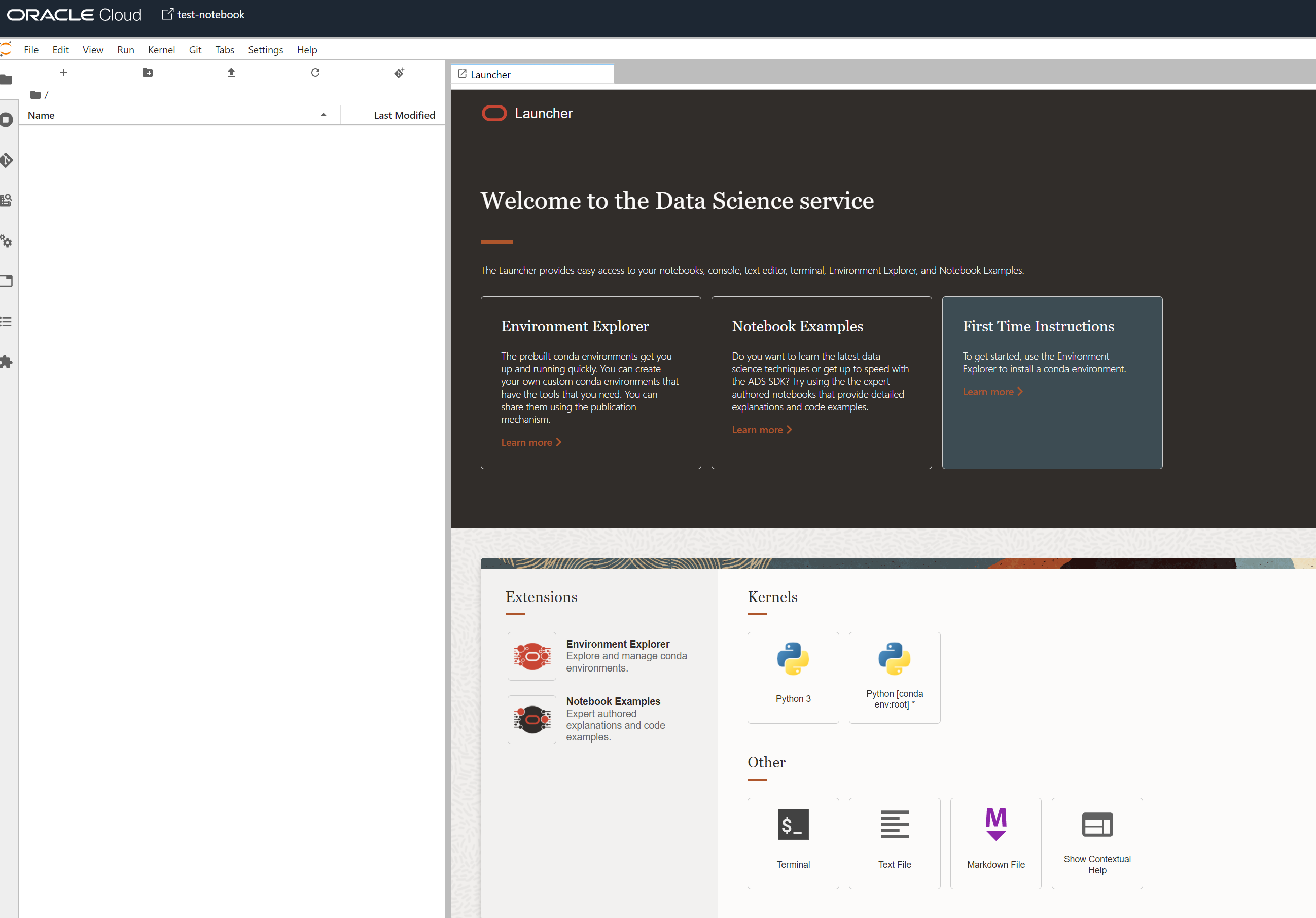Open the Git sidebar panel icon
This screenshot has width=1316, height=918.
coord(6,160)
